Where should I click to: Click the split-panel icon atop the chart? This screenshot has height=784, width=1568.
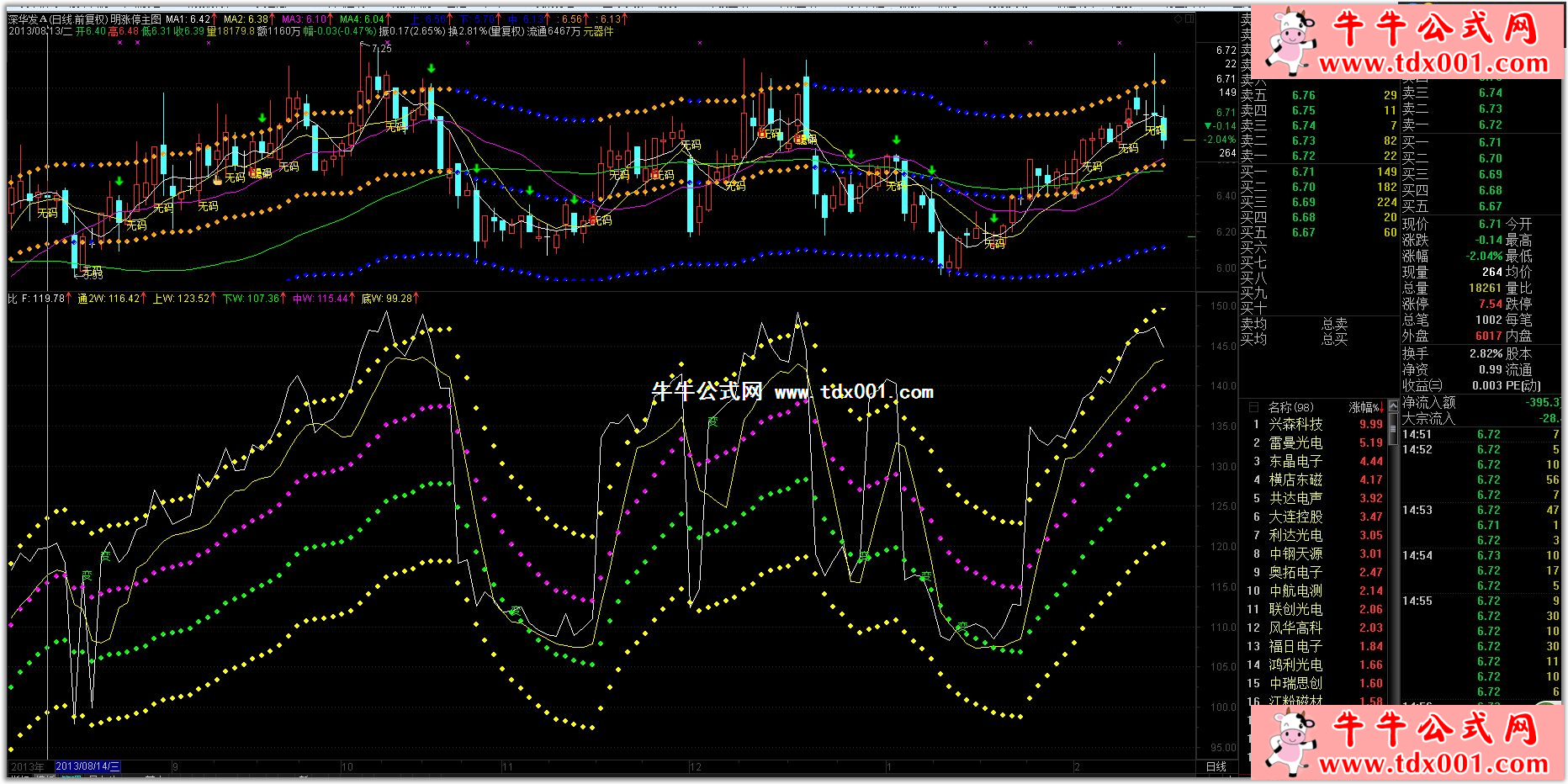click(x=1189, y=19)
